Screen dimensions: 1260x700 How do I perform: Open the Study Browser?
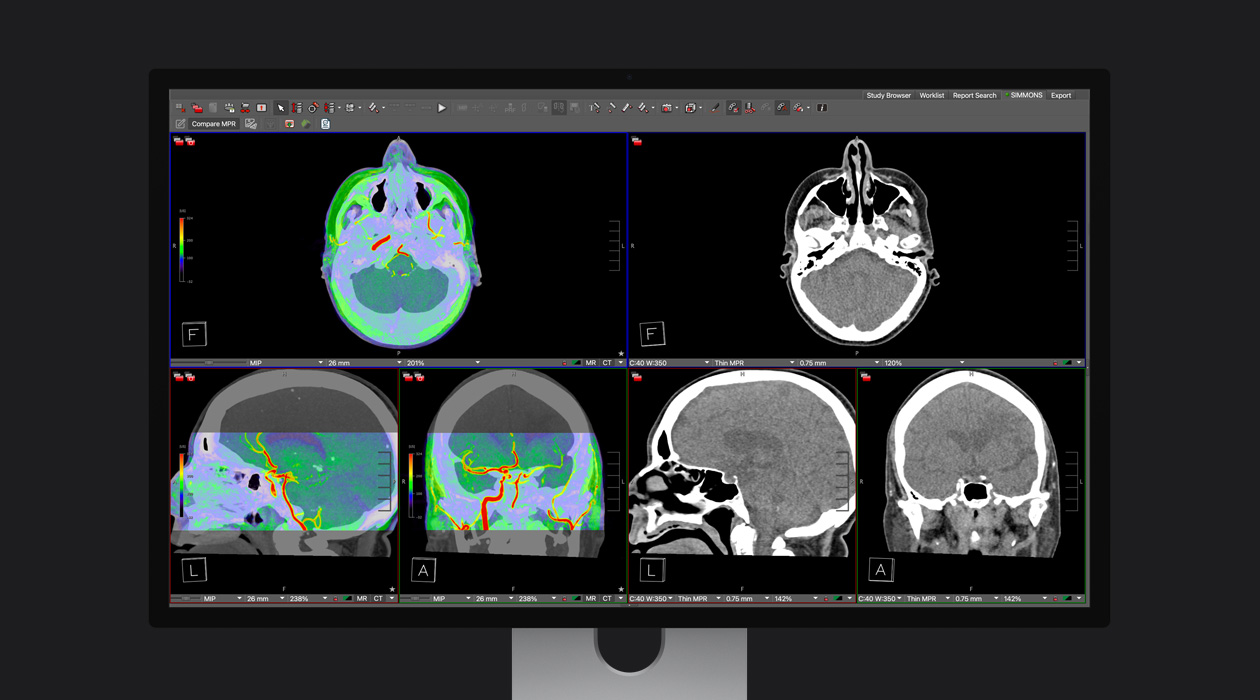tap(888, 95)
